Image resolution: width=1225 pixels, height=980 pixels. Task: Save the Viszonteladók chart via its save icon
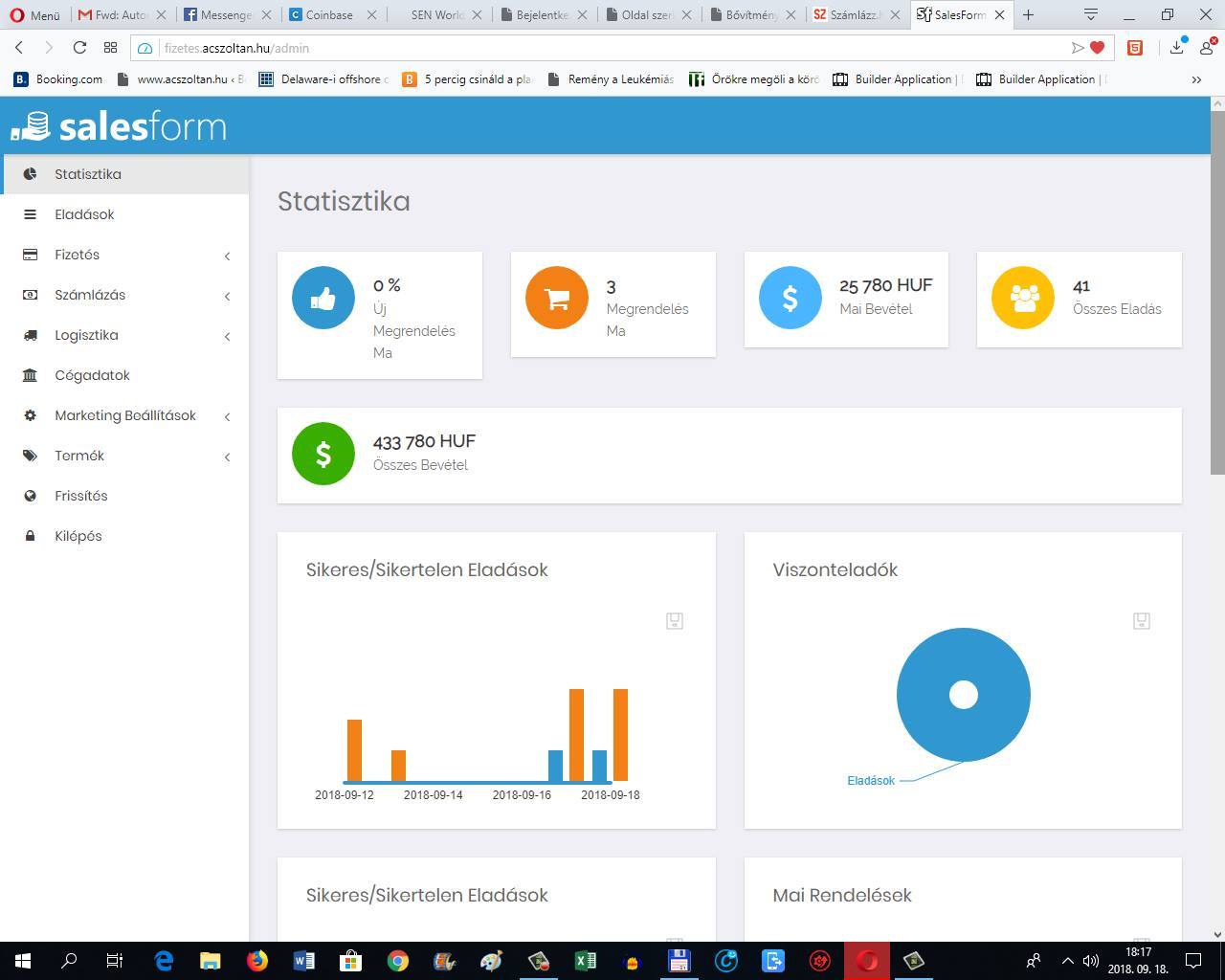point(1141,621)
